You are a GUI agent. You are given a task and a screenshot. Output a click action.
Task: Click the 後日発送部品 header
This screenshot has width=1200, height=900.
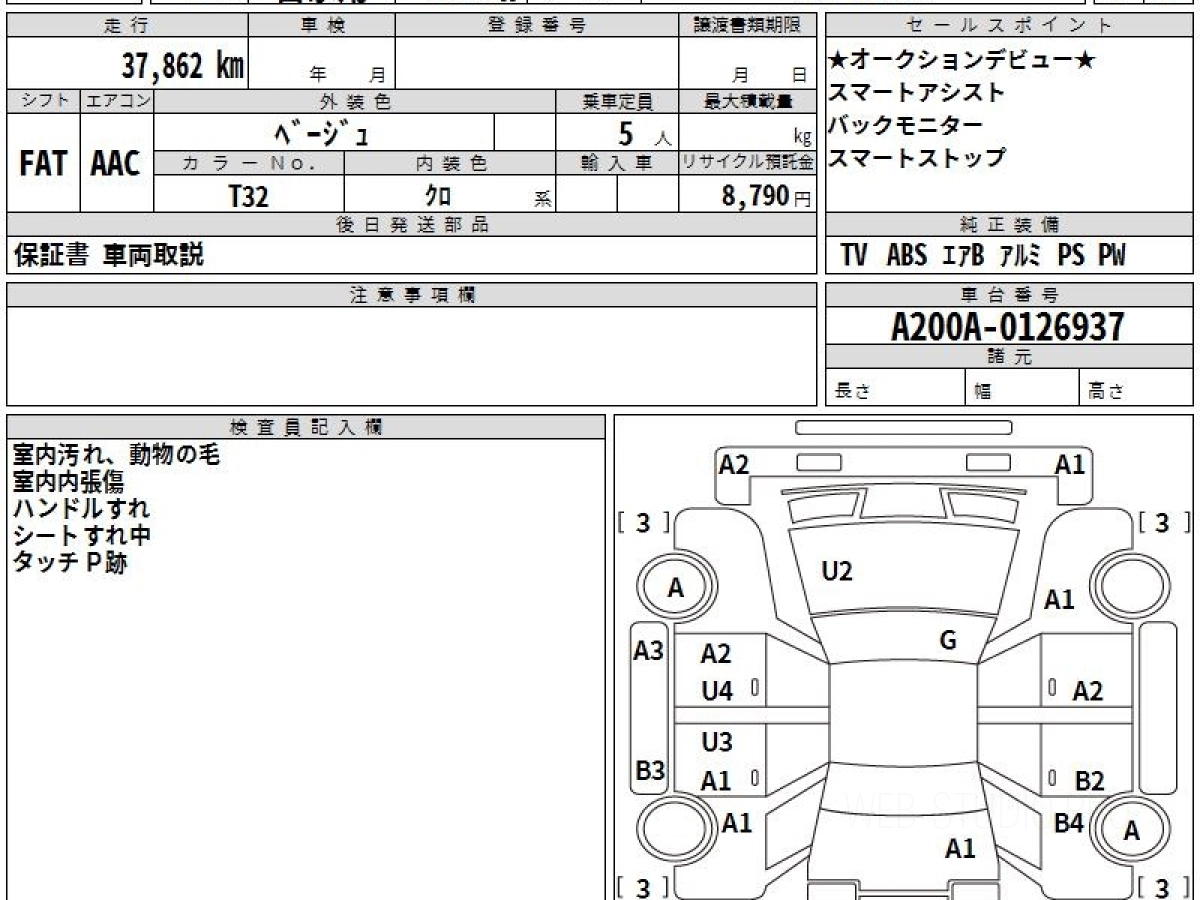tap(411, 225)
